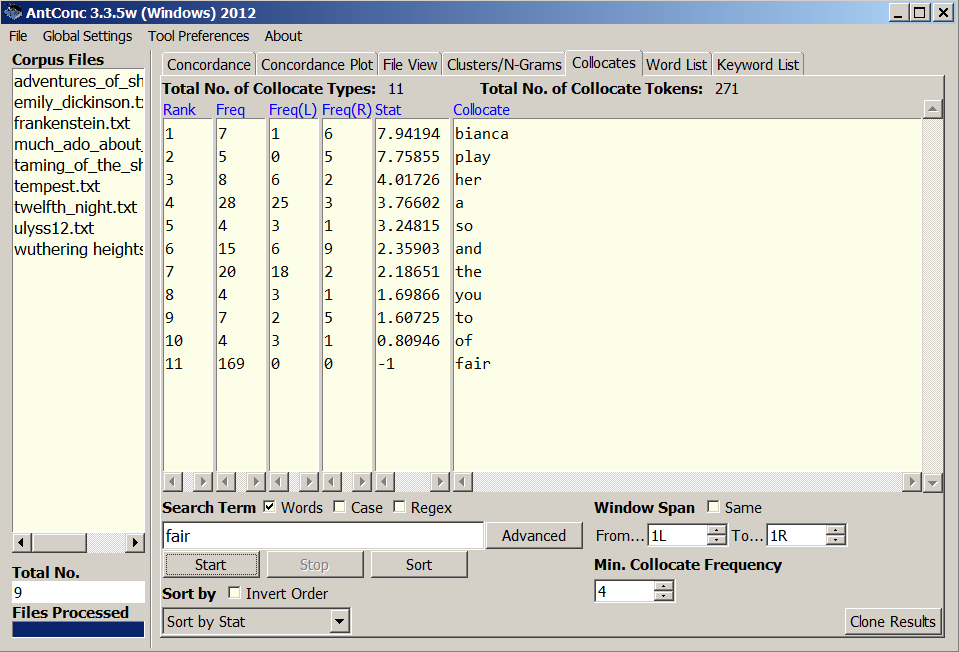Enable the Case checkbox

pyautogui.click(x=340, y=507)
